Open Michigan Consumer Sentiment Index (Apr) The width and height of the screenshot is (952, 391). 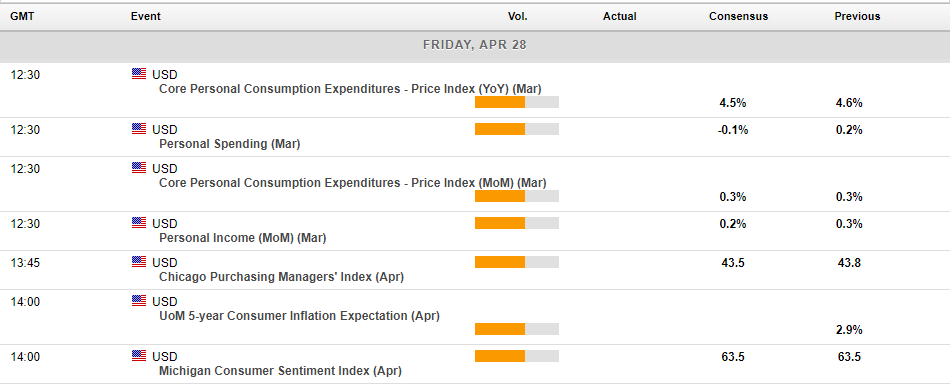click(x=280, y=370)
